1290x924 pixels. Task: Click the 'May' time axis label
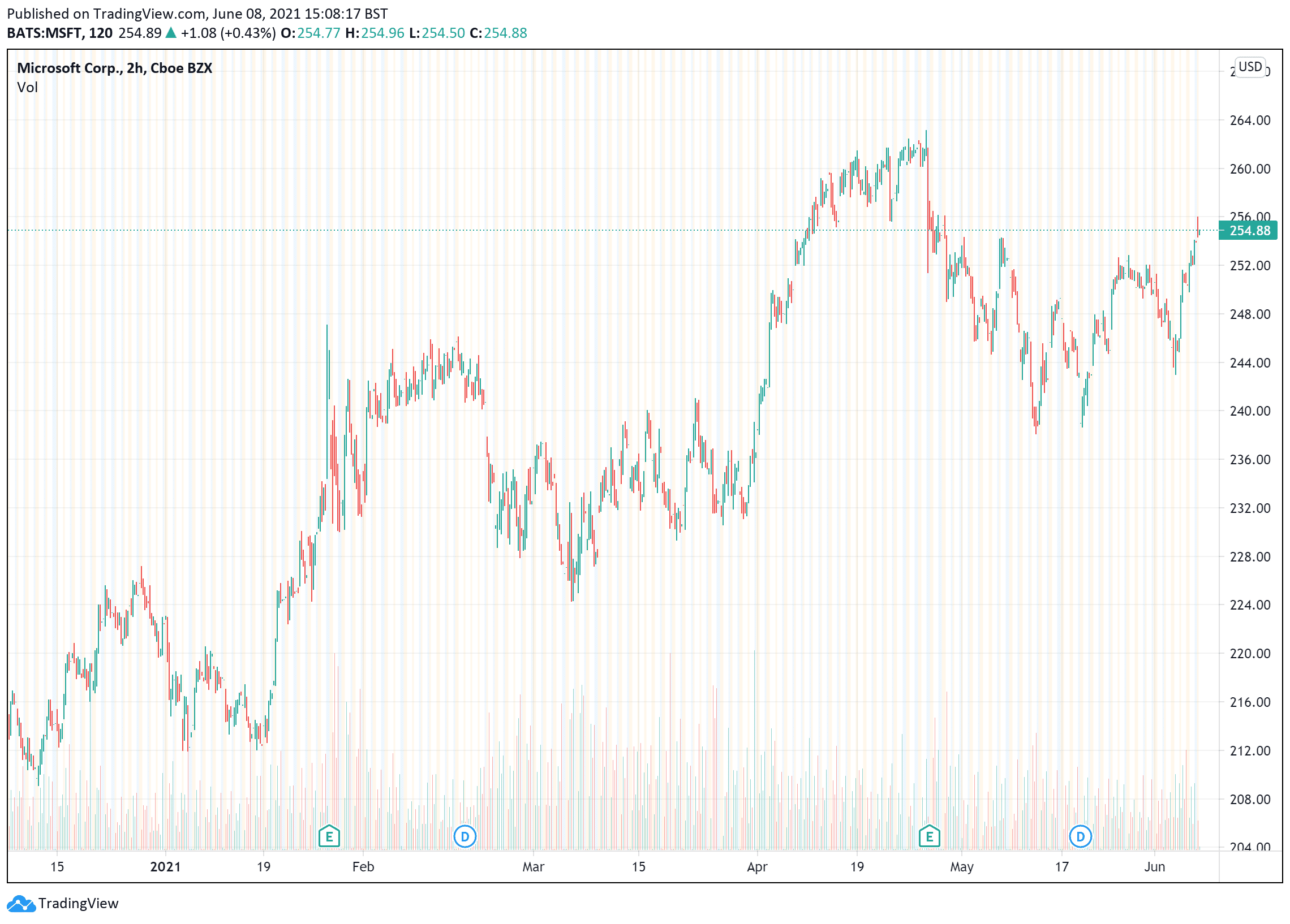coord(962,867)
